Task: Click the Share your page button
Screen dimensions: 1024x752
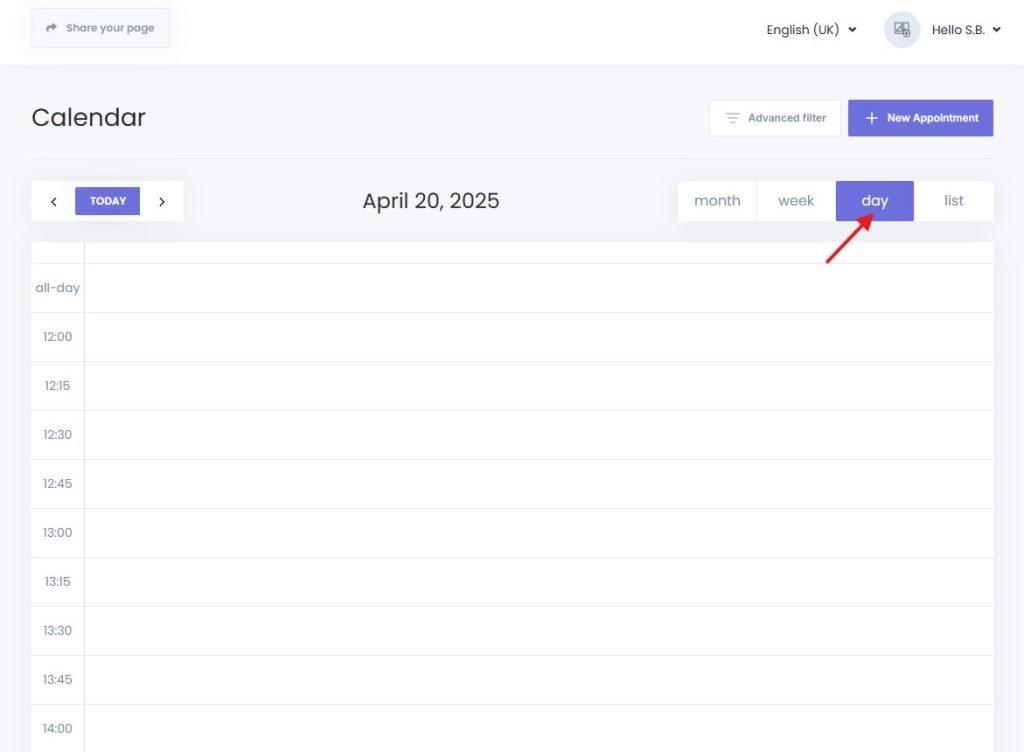Action: click(x=100, y=28)
